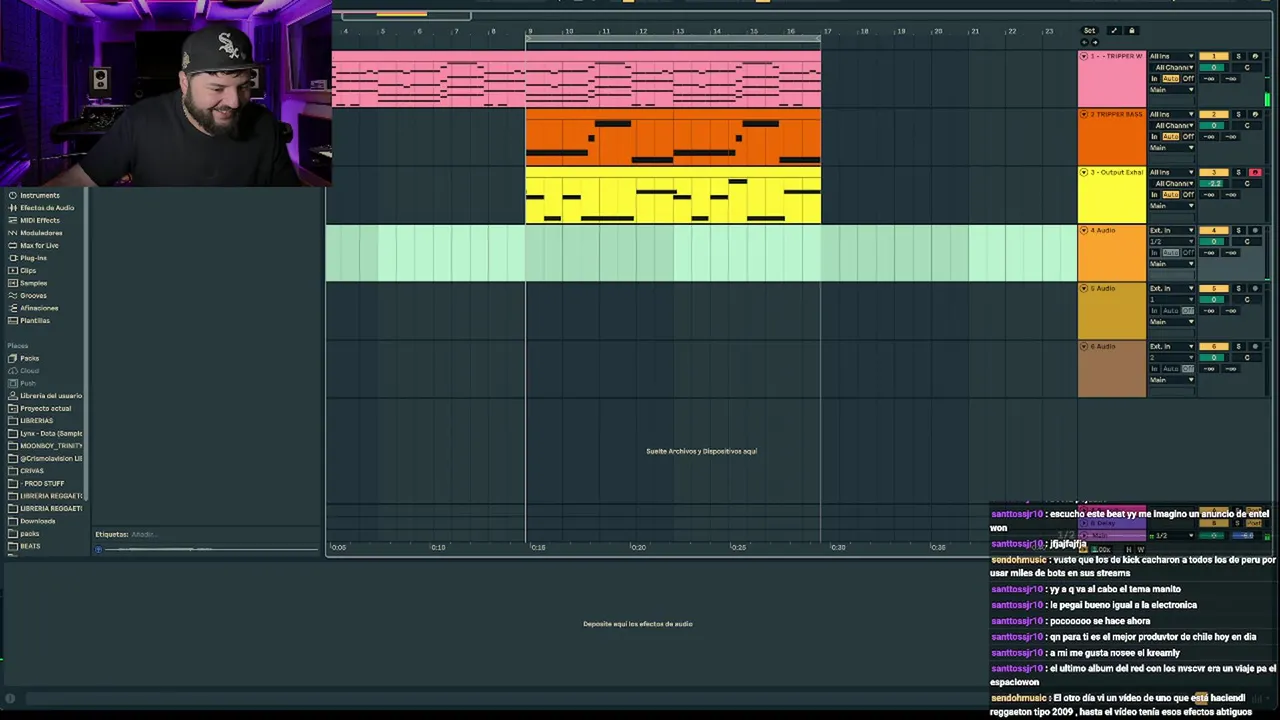The width and height of the screenshot is (1280, 720).
Task: Open Samples browser category
Action: click(33, 283)
